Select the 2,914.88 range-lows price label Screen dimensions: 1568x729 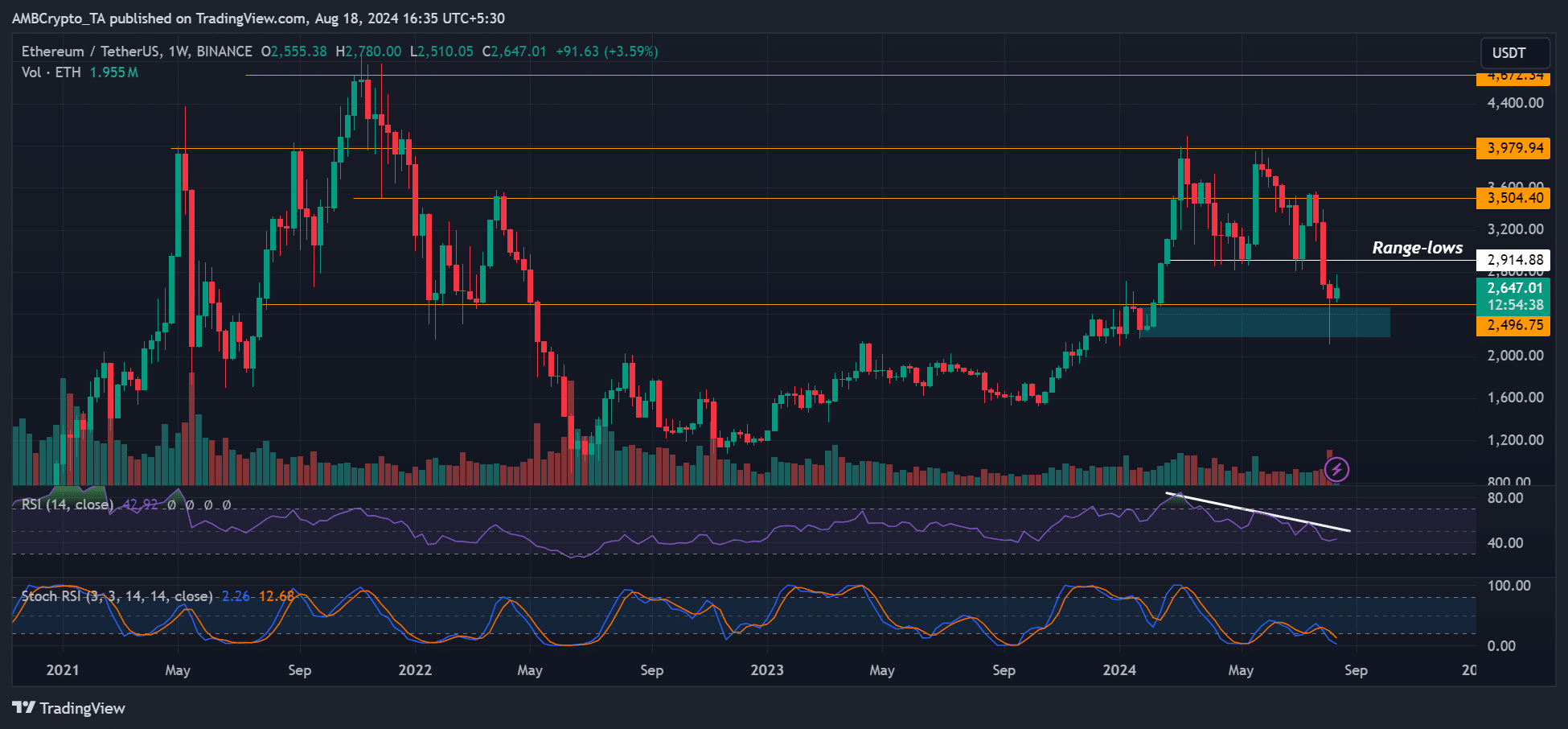pyautogui.click(x=1513, y=260)
